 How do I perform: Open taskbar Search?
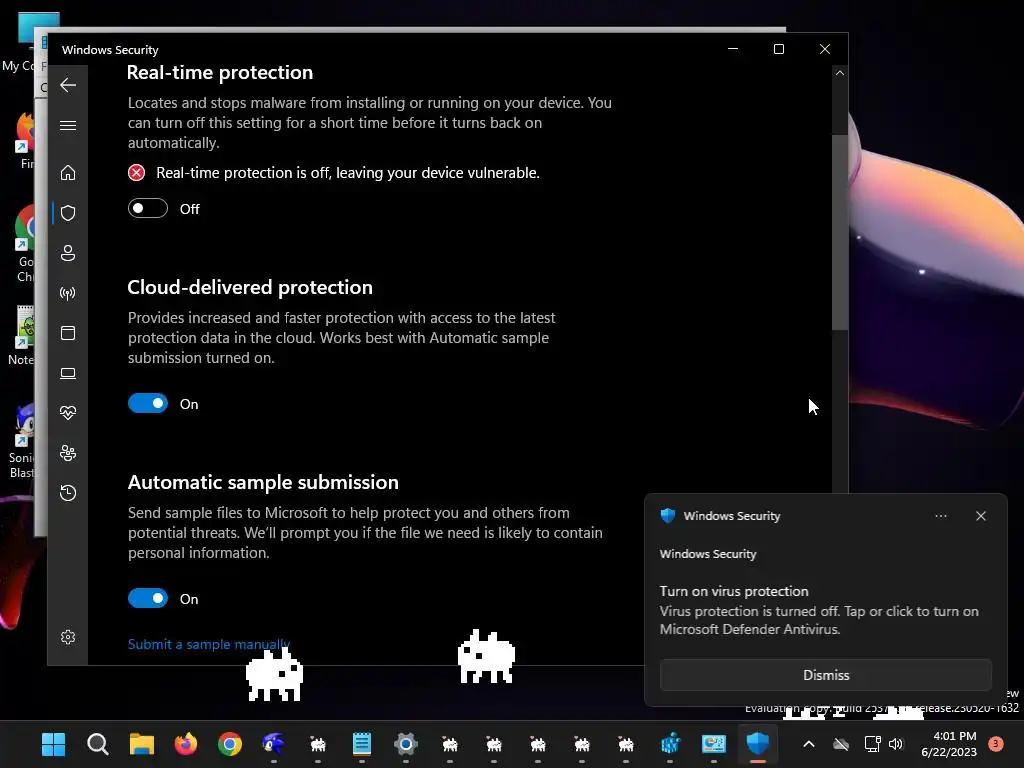click(98, 744)
